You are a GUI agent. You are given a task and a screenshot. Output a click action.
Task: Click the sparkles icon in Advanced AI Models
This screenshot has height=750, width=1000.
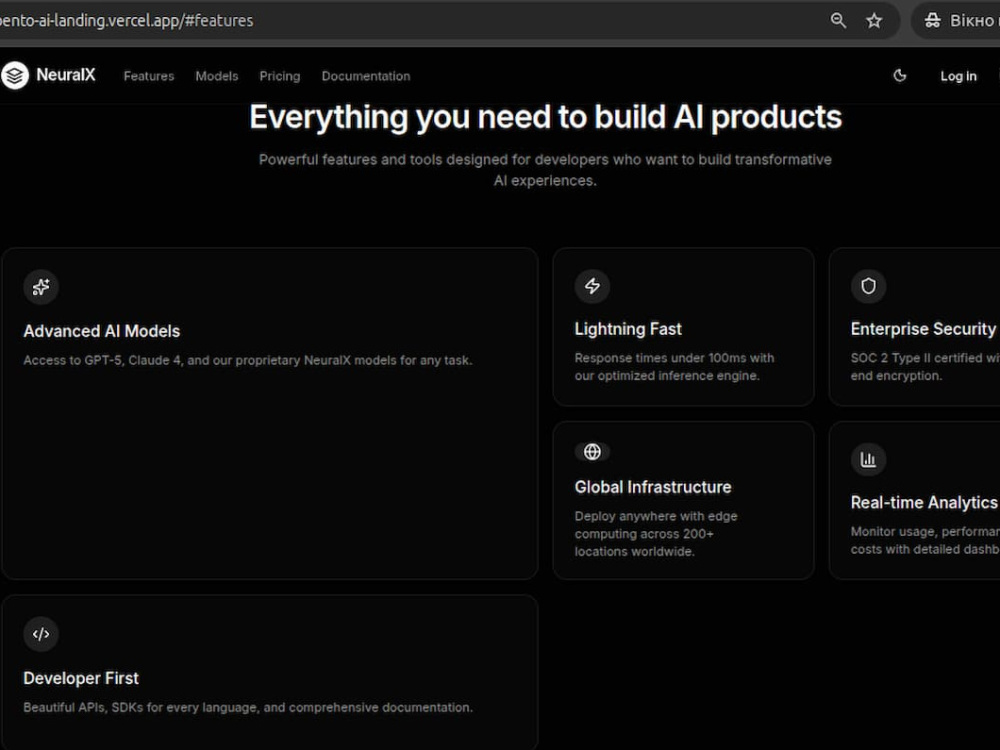pos(41,287)
